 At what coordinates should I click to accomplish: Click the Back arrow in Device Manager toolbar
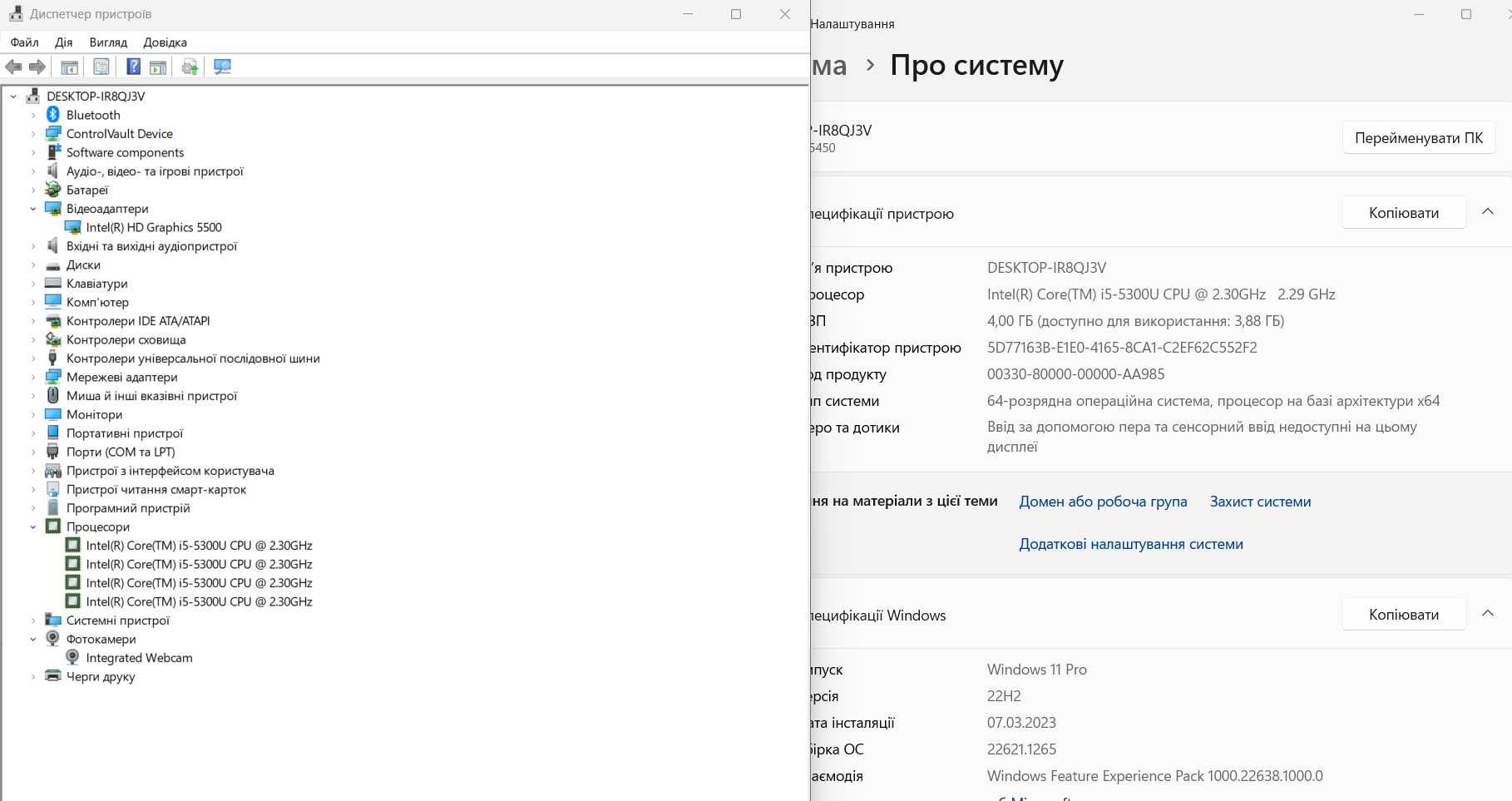13,67
